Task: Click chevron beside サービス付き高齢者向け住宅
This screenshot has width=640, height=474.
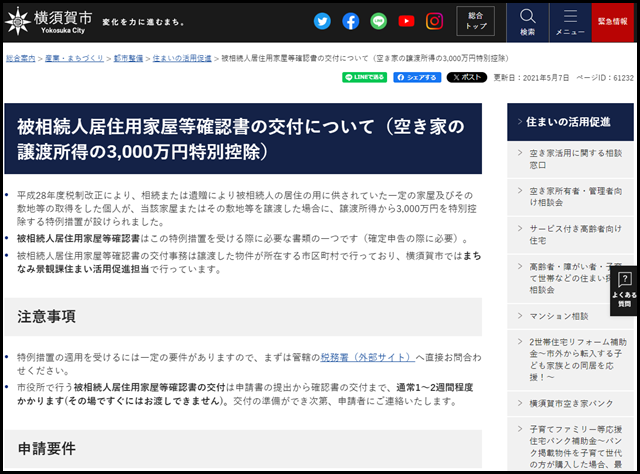Action: (520, 228)
